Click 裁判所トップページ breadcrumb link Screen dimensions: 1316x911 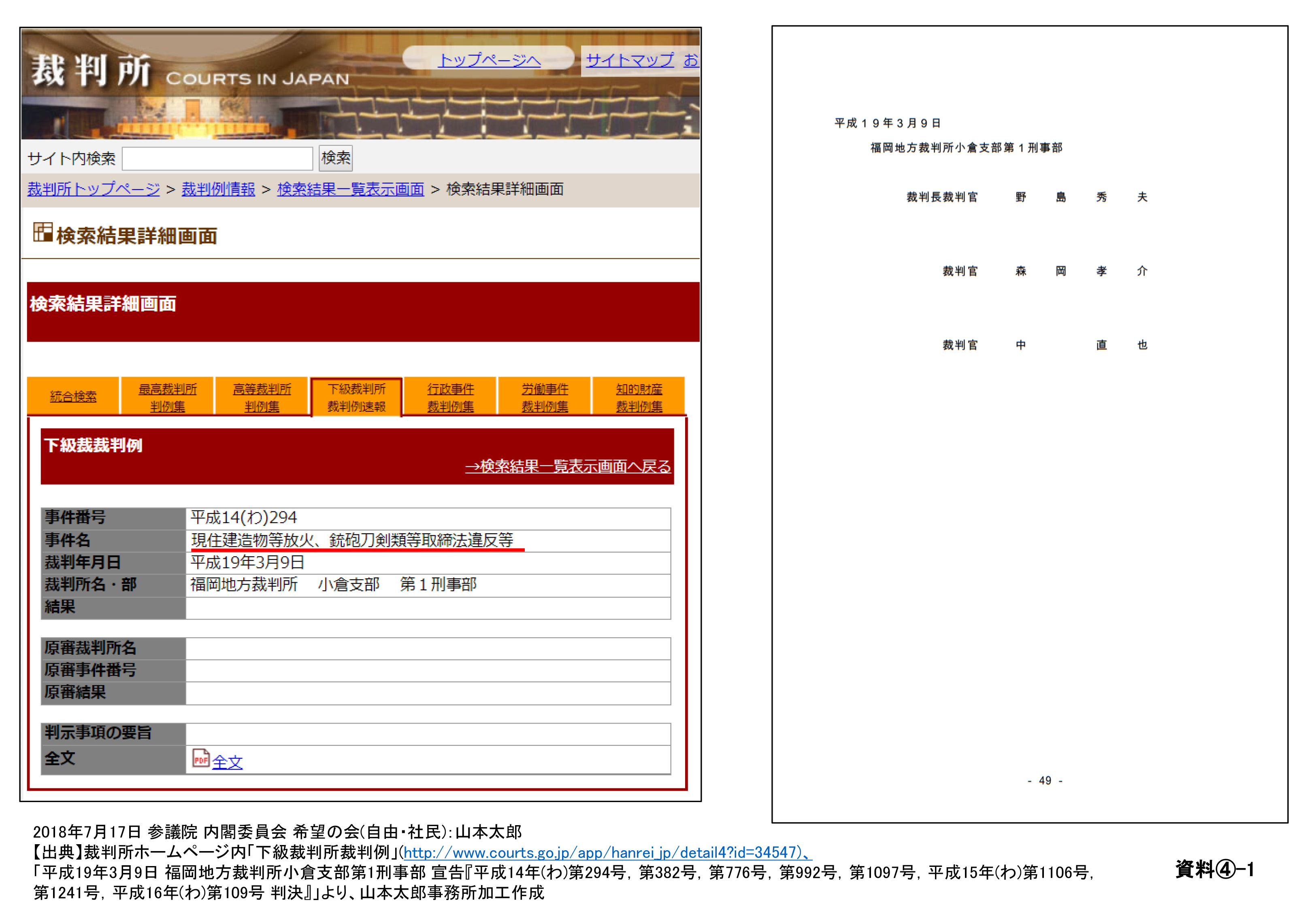tap(94, 189)
